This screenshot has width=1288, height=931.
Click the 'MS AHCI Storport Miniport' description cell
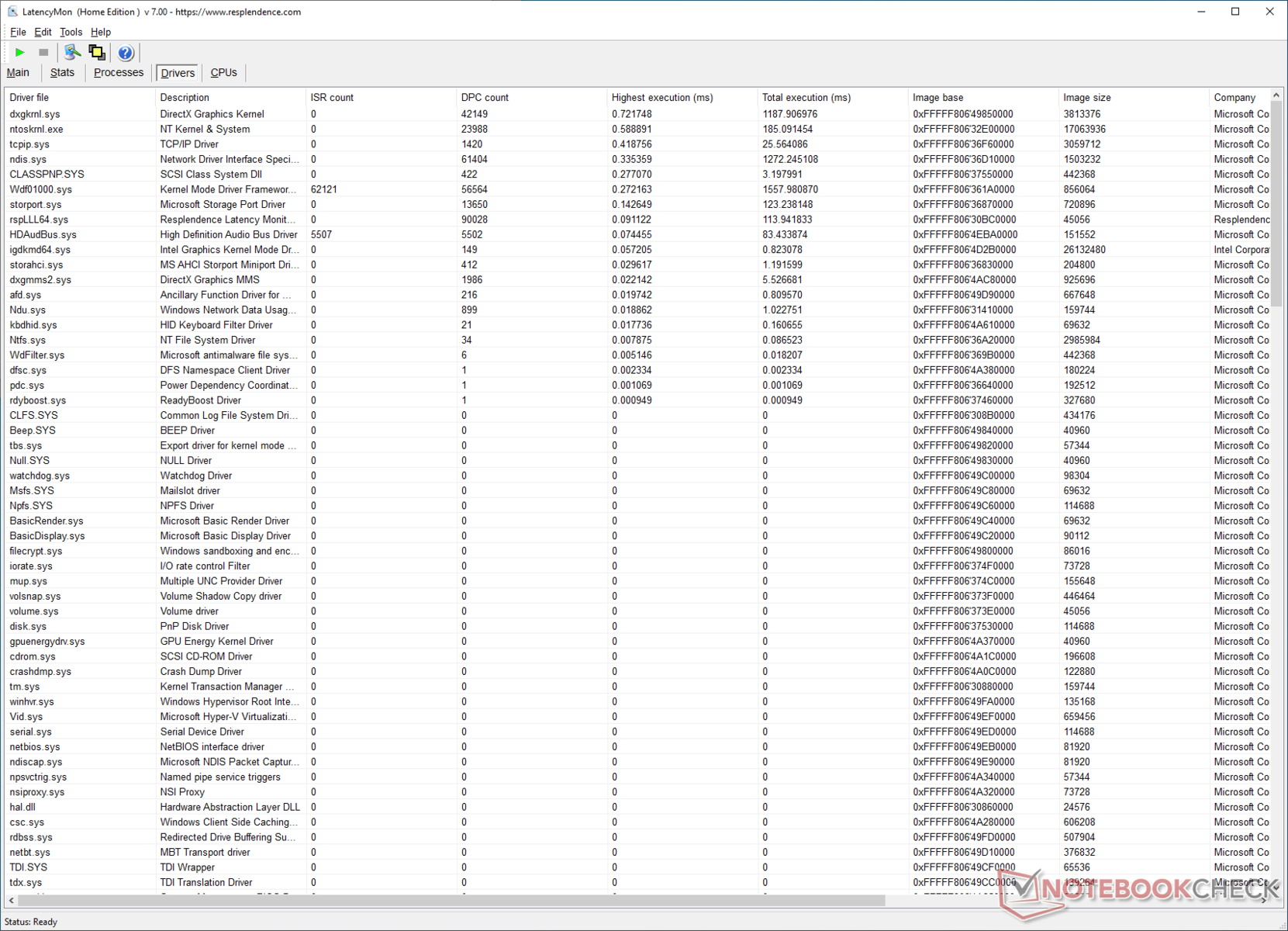230,265
